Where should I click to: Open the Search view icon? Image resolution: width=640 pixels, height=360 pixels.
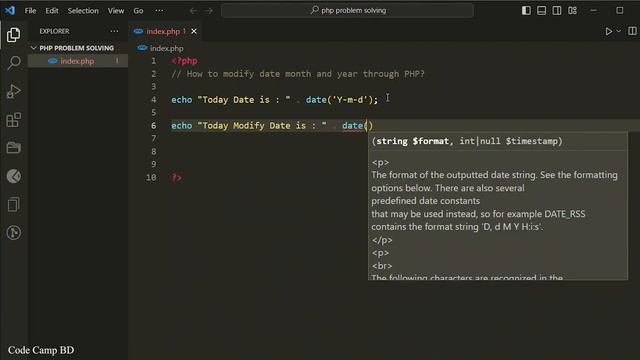click(x=13, y=63)
